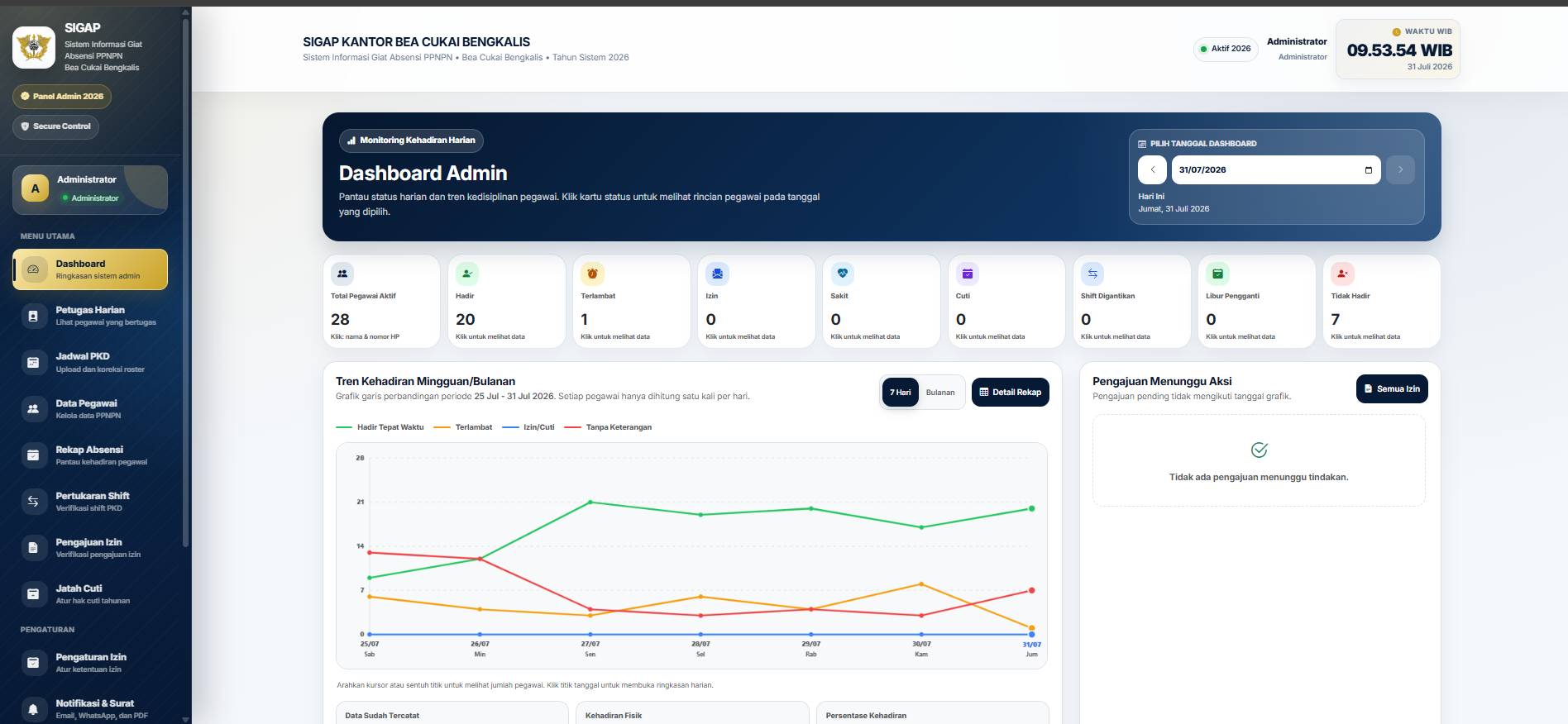
Task: Click the Petugas Harian sidebar icon
Action: tap(33, 316)
